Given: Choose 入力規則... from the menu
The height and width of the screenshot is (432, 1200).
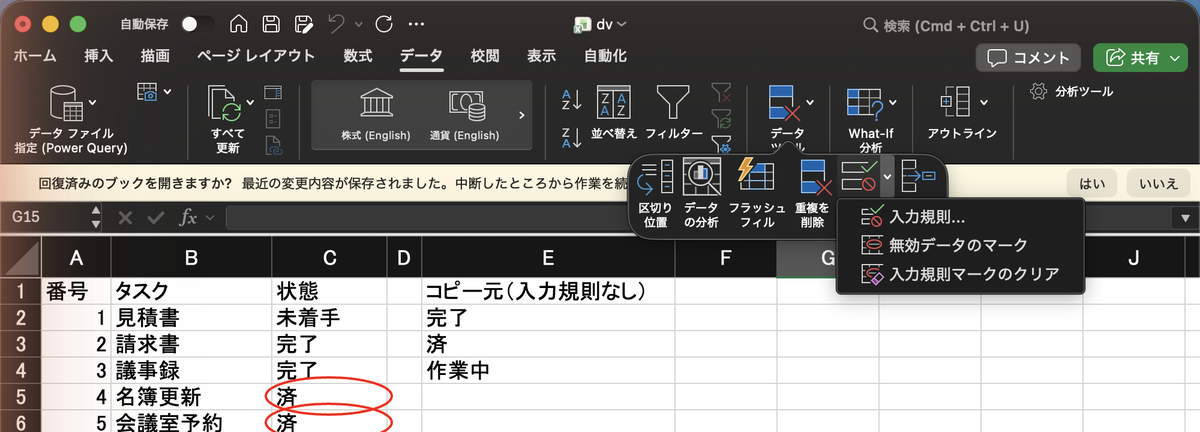Looking at the screenshot, I should pyautogui.click(x=960, y=216).
